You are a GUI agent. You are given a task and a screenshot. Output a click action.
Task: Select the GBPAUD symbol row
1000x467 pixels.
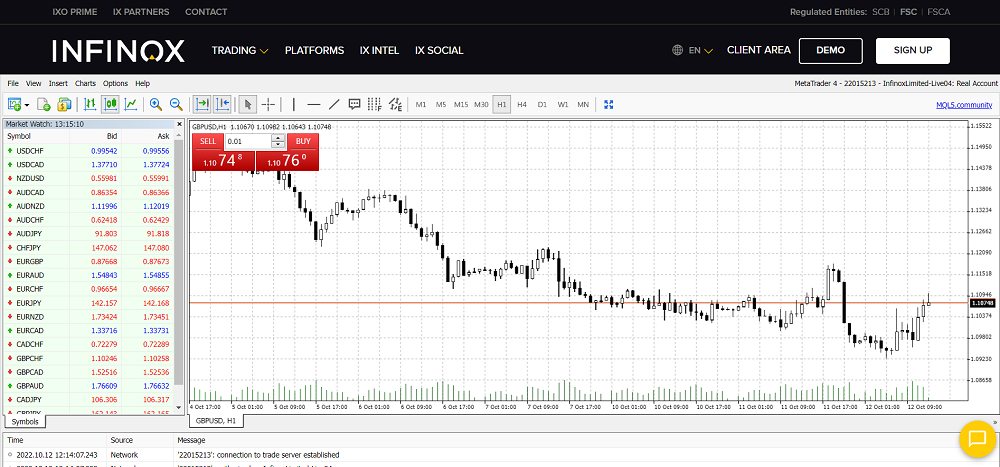tap(89, 385)
